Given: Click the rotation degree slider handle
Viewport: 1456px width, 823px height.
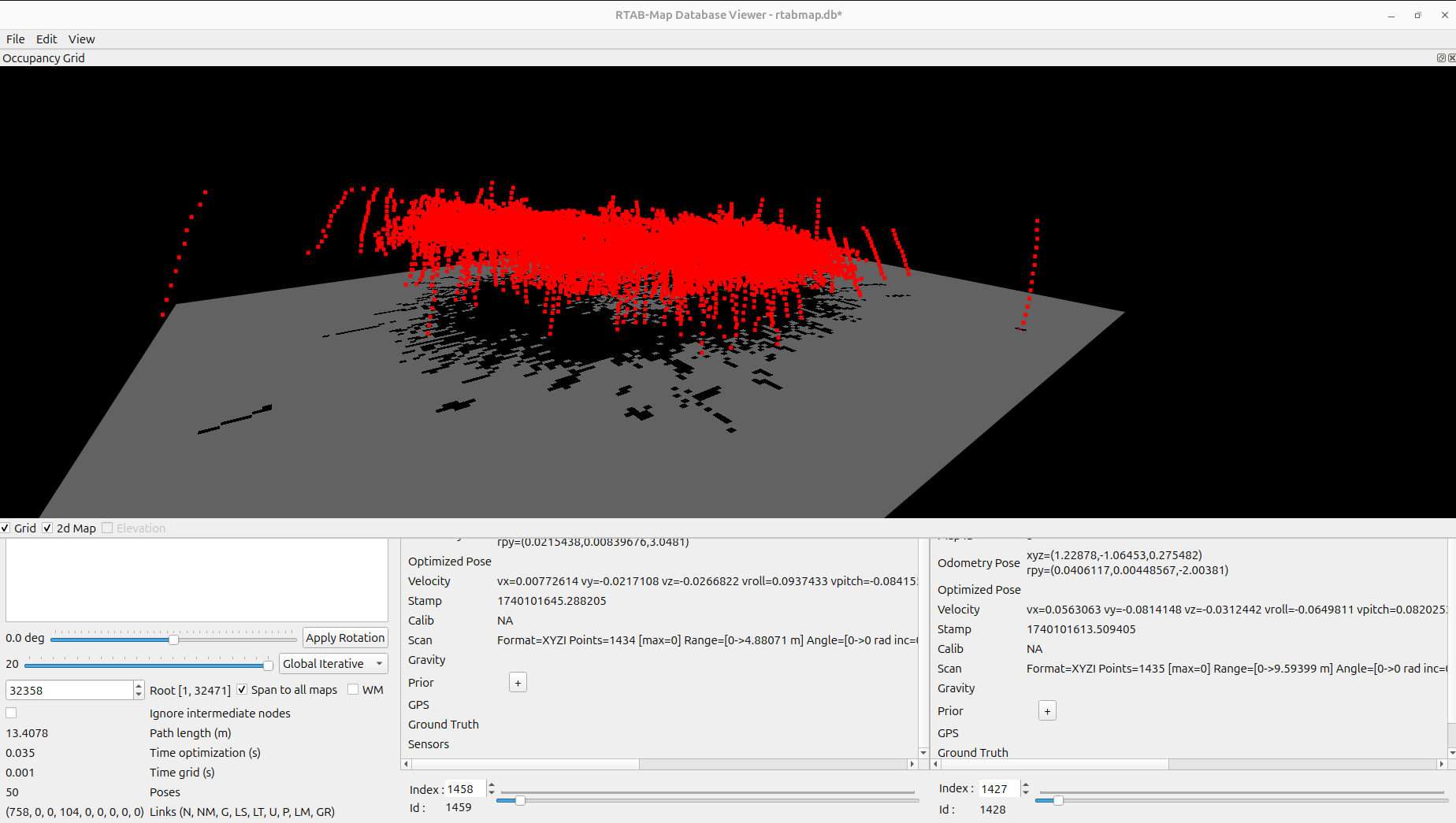Looking at the screenshot, I should (173, 639).
